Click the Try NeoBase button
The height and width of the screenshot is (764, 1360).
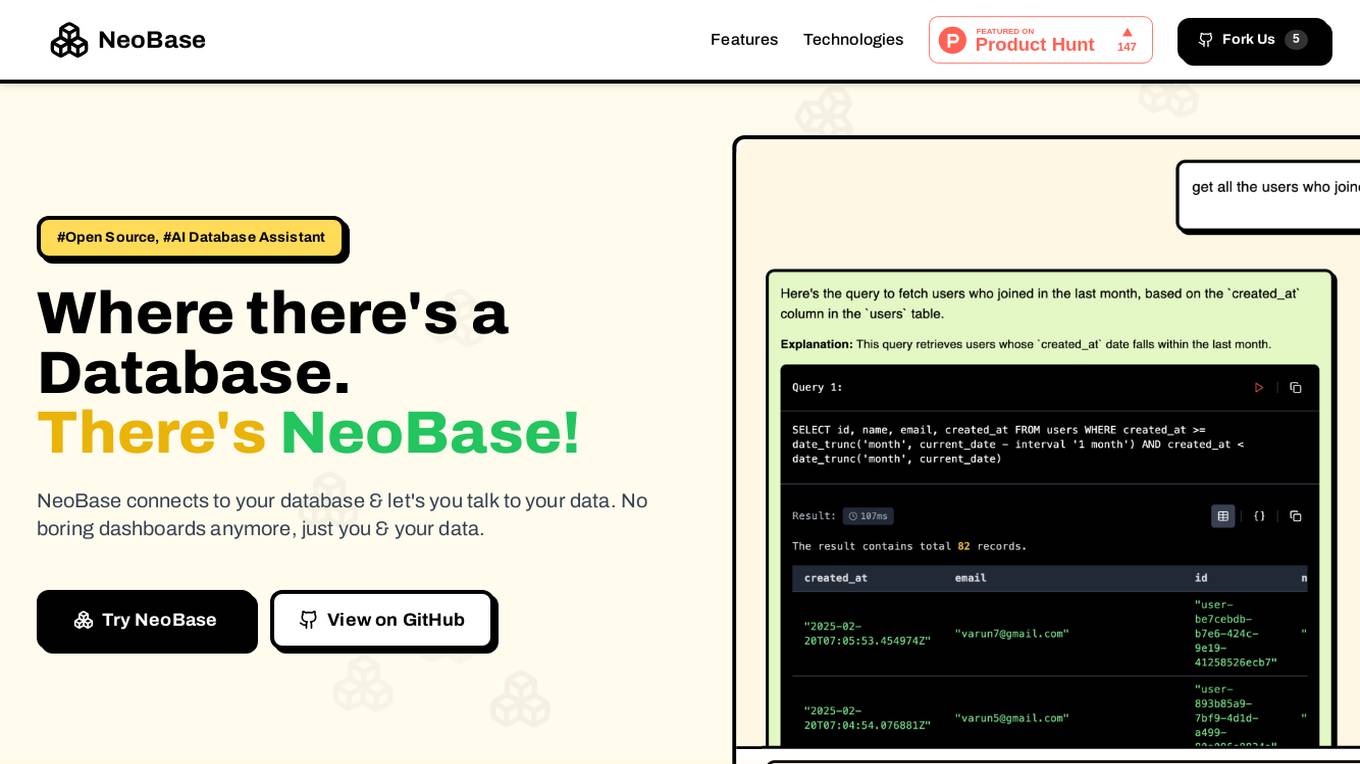146,620
